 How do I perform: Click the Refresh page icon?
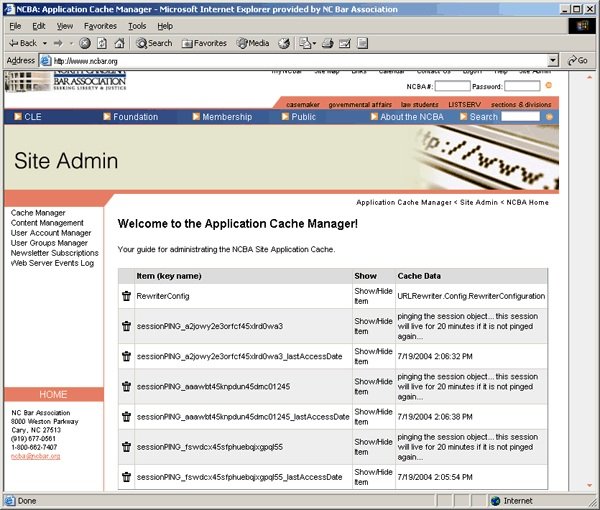pos(102,43)
